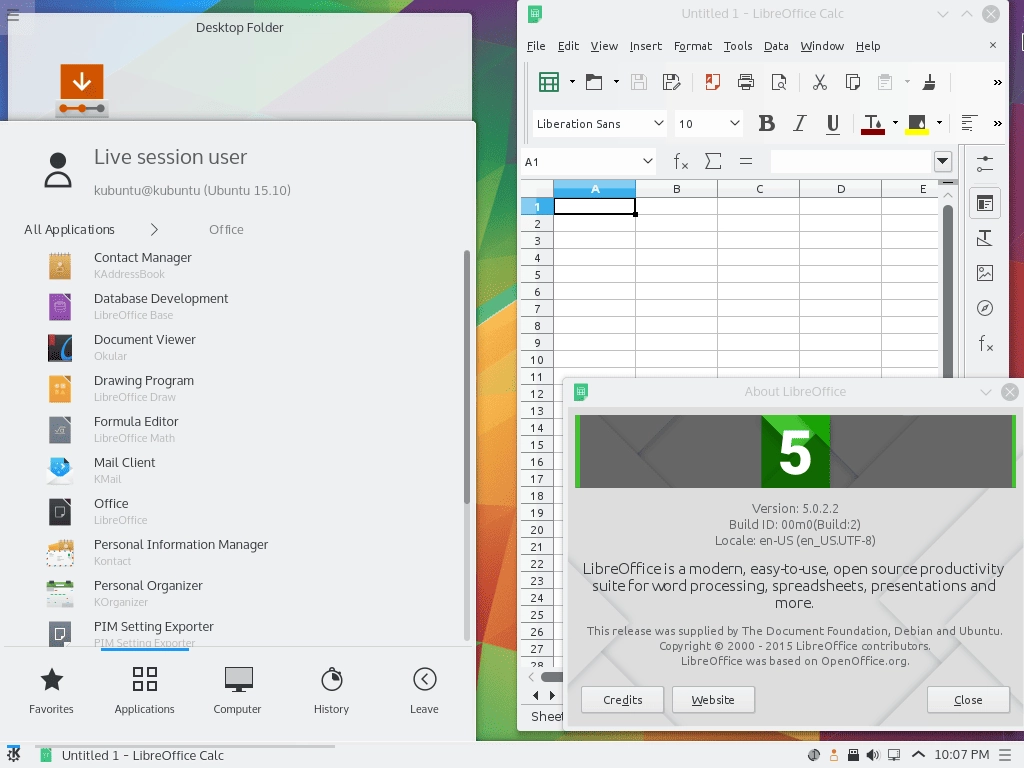Click the Align Left icon in Calc
This screenshot has height=768, width=1024.
coord(969,123)
